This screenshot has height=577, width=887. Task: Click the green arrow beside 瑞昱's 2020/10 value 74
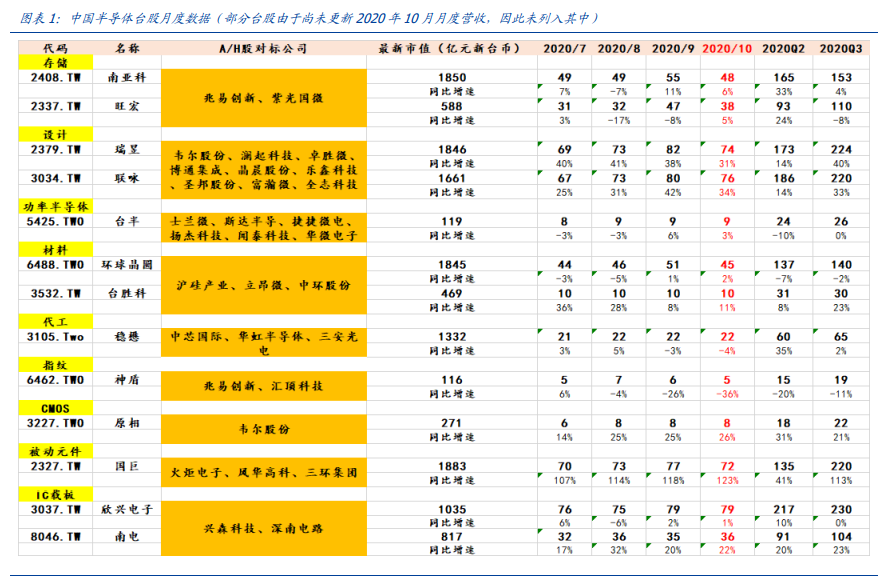pyautogui.click(x=702, y=142)
